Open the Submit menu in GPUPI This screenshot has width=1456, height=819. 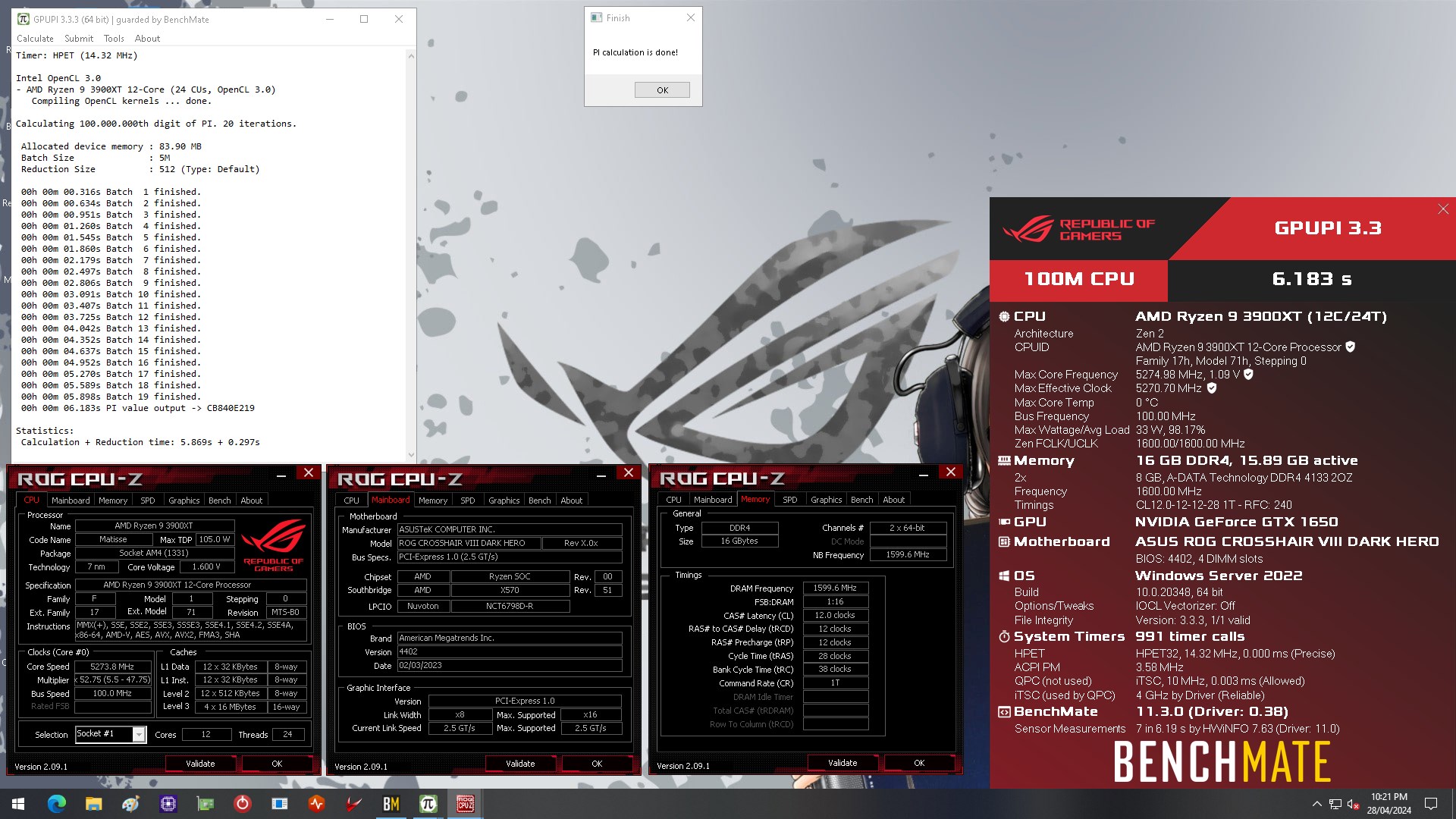point(79,39)
